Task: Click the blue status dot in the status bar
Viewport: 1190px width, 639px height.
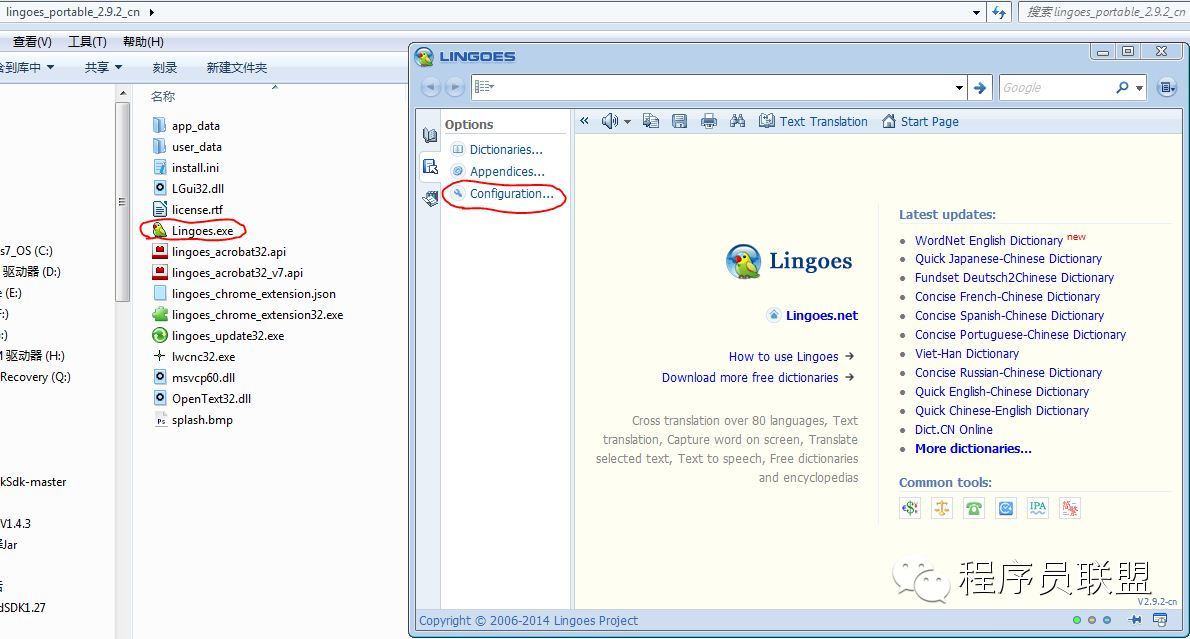Action: coord(1107,620)
